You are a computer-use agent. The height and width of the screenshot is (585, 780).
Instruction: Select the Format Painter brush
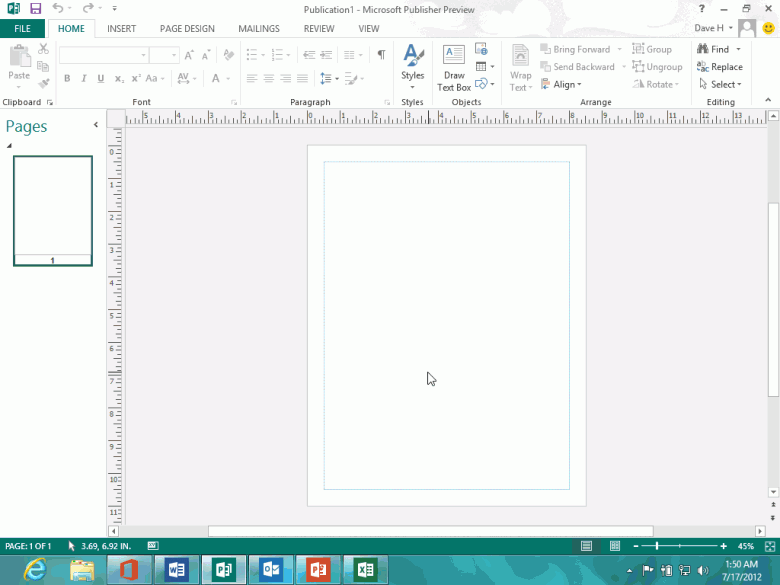44,83
